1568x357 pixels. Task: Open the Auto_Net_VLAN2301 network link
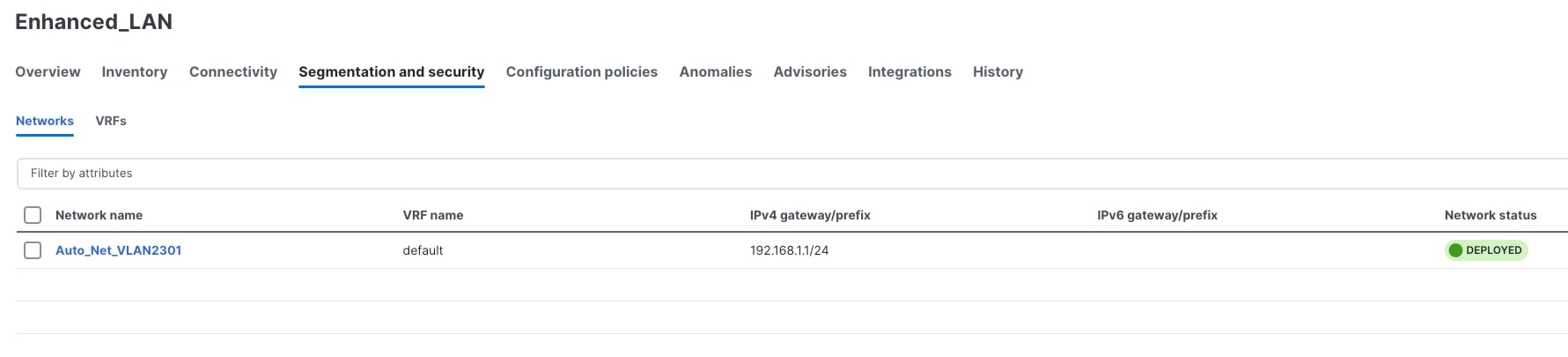[x=118, y=250]
